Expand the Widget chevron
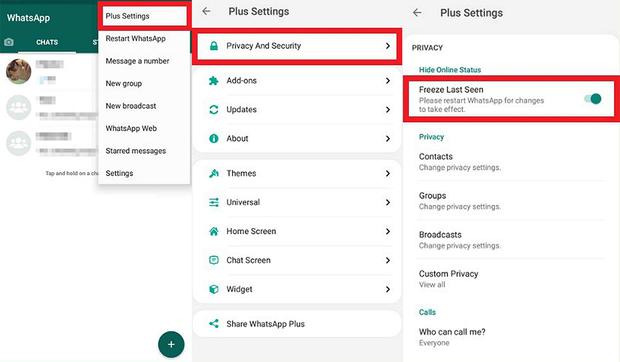 (x=388, y=289)
